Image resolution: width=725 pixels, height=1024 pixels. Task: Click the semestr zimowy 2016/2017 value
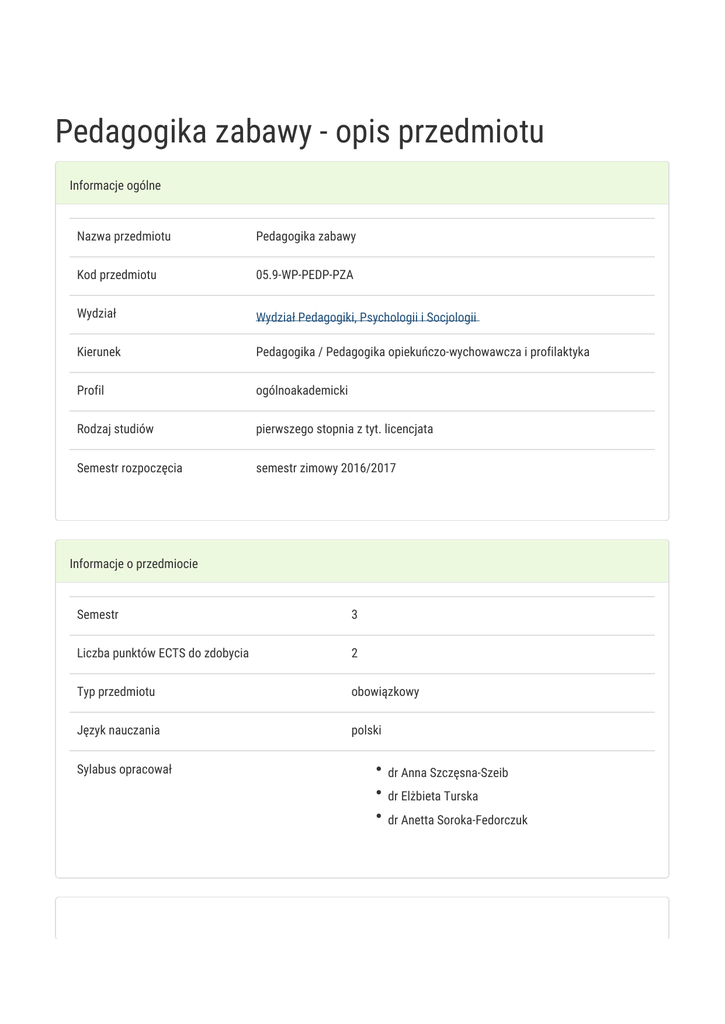pos(326,467)
